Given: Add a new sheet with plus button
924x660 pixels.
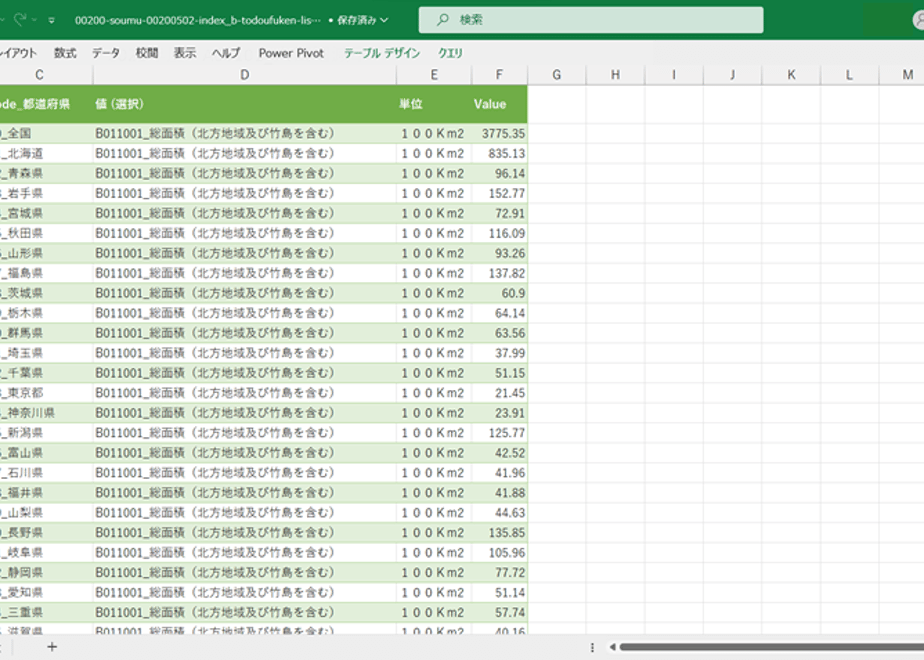Looking at the screenshot, I should (52, 647).
